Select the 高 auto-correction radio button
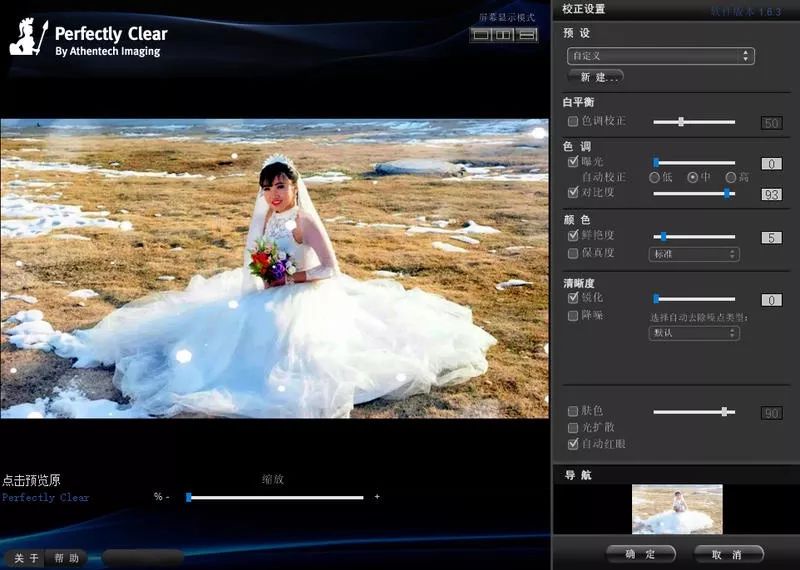Screen dimensions: 800x570 [731, 178]
